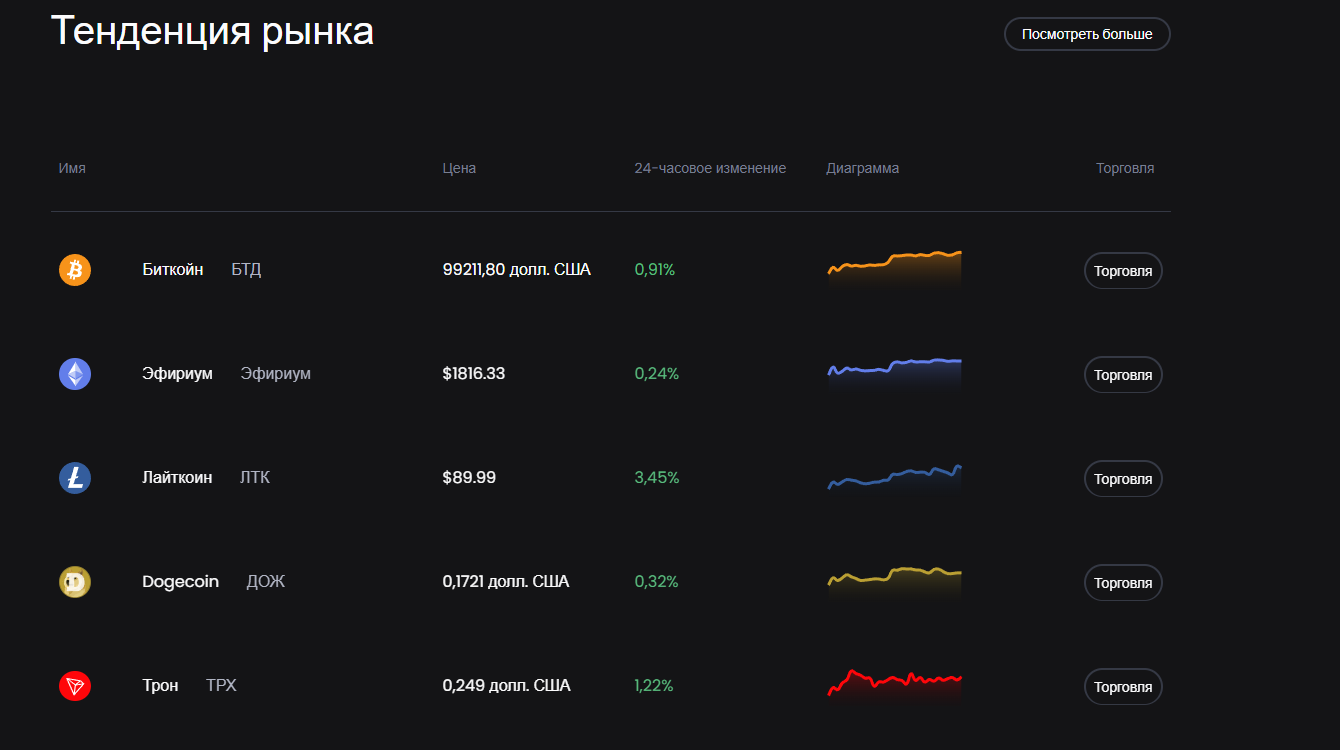Open the Litecoin price chart thumbnail

pyautogui.click(x=894, y=478)
